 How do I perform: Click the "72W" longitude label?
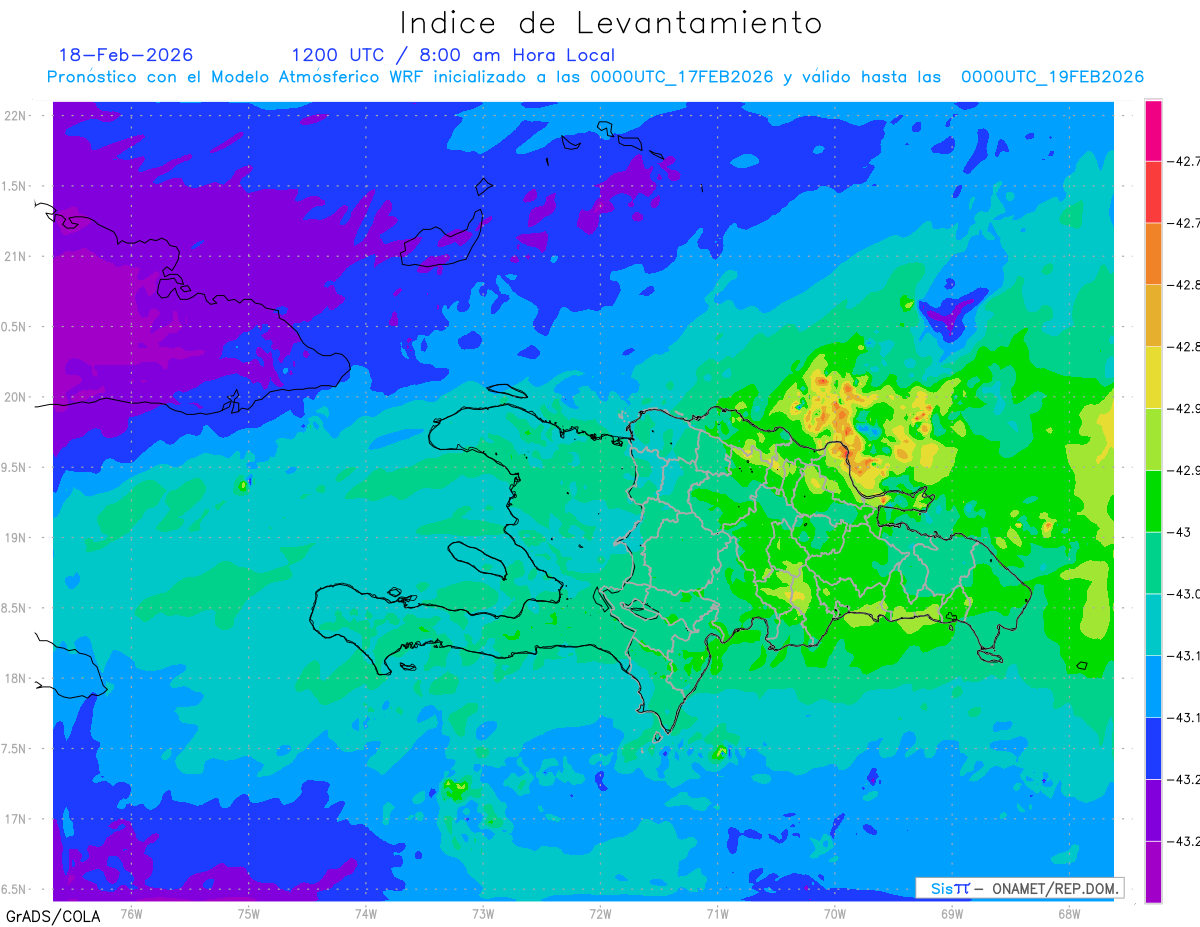pyautogui.click(x=600, y=913)
